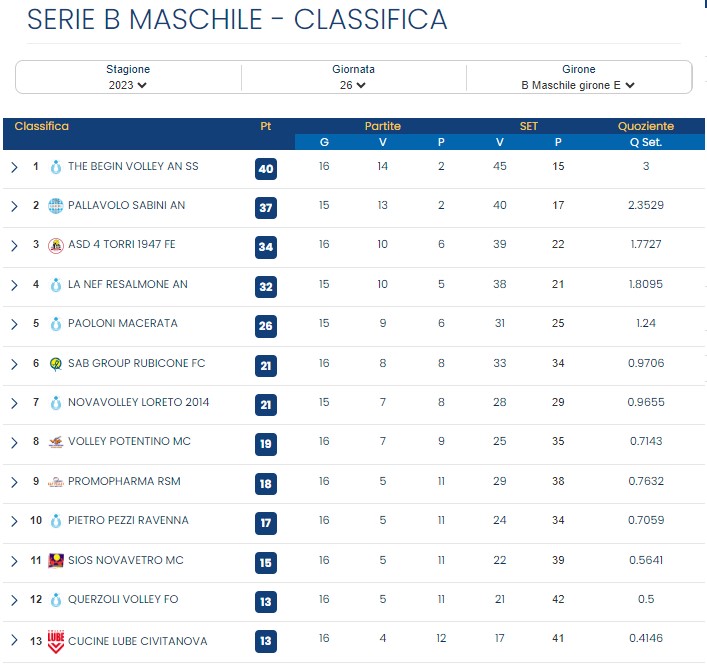Expand the QUERZOLI VOLLEY FO row

(14, 600)
